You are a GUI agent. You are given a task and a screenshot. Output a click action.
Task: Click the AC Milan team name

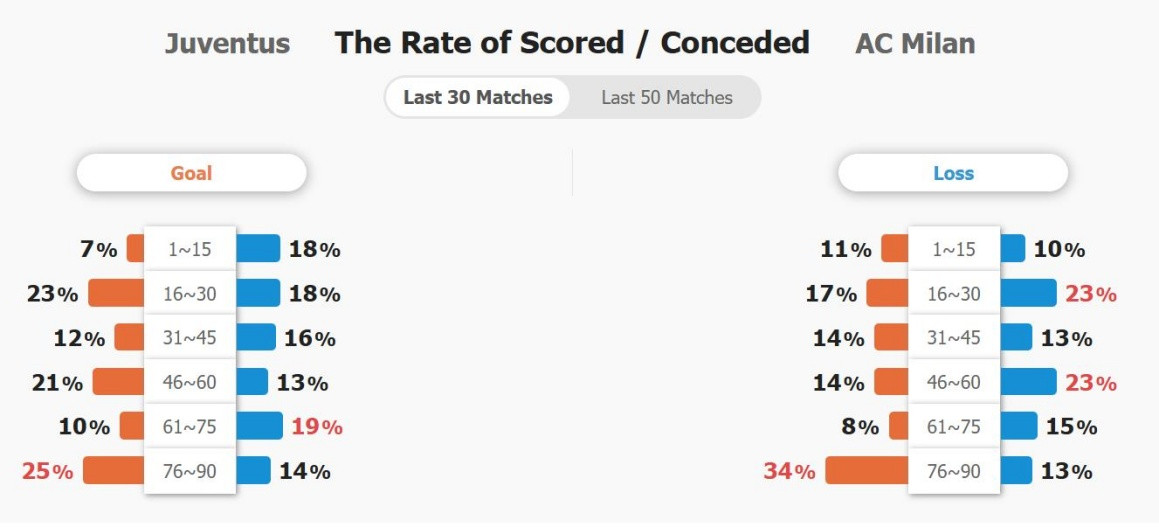click(915, 44)
